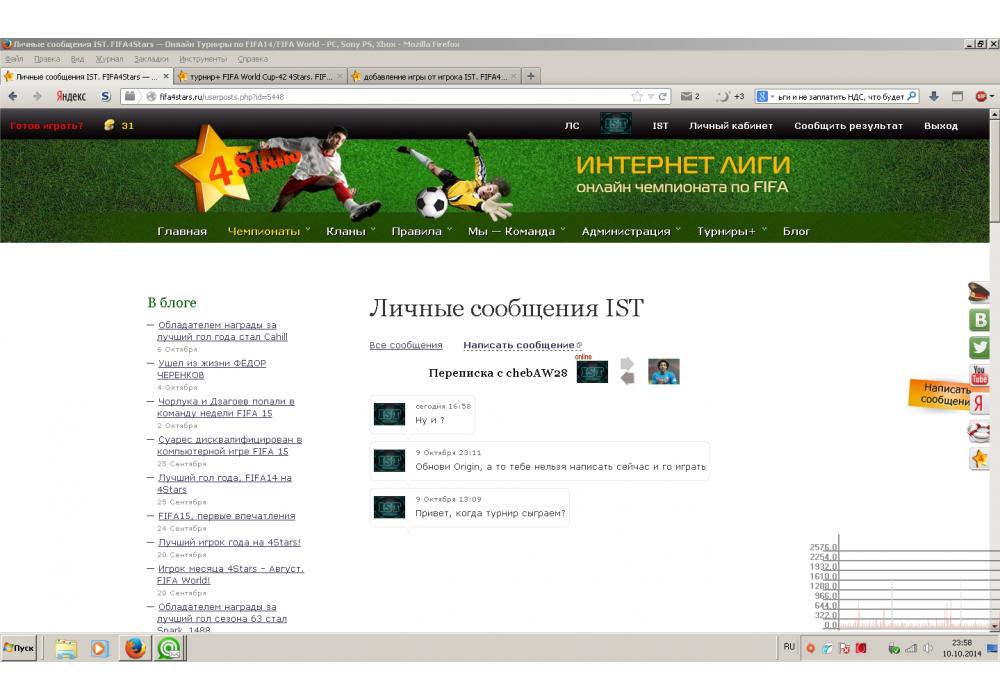This screenshot has width=1000, height=700.
Task: Click the lifebuoy help sidebar icon
Action: tap(980, 432)
